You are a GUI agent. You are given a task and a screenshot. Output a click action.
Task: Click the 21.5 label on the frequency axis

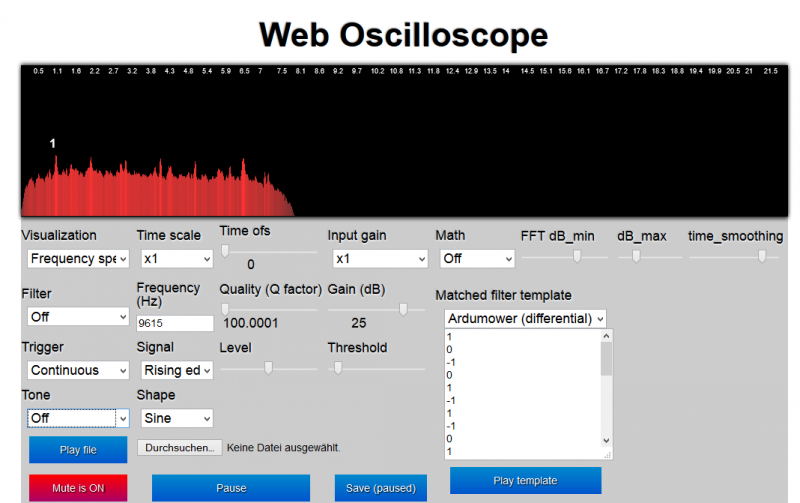pyautogui.click(x=770, y=71)
